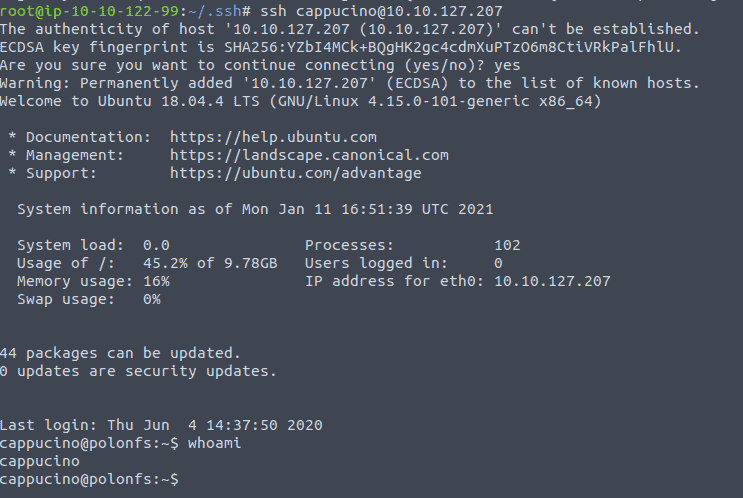Image resolution: width=743 pixels, height=498 pixels.
Task: Open the help.ubuntu.com documentation link
Action: (x=273, y=137)
